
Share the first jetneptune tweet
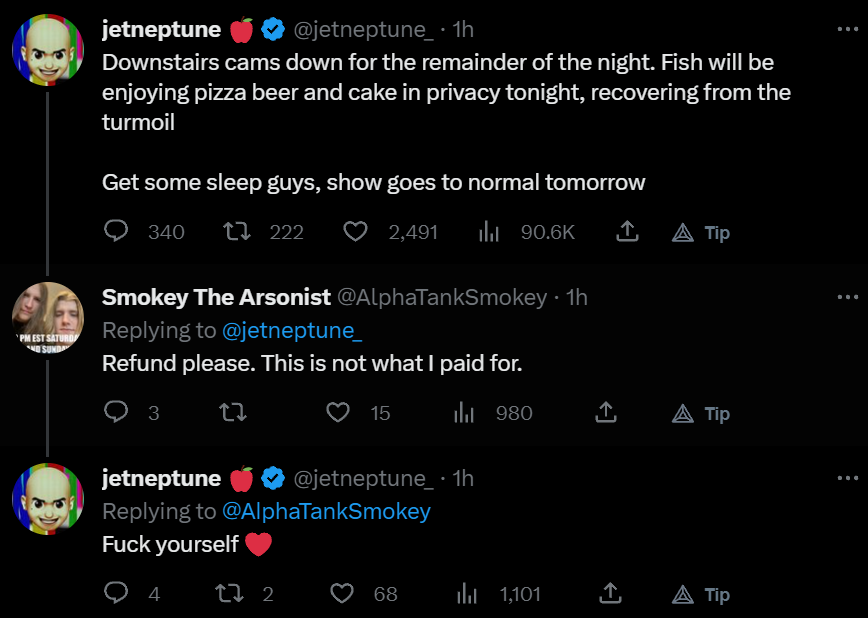click(627, 232)
